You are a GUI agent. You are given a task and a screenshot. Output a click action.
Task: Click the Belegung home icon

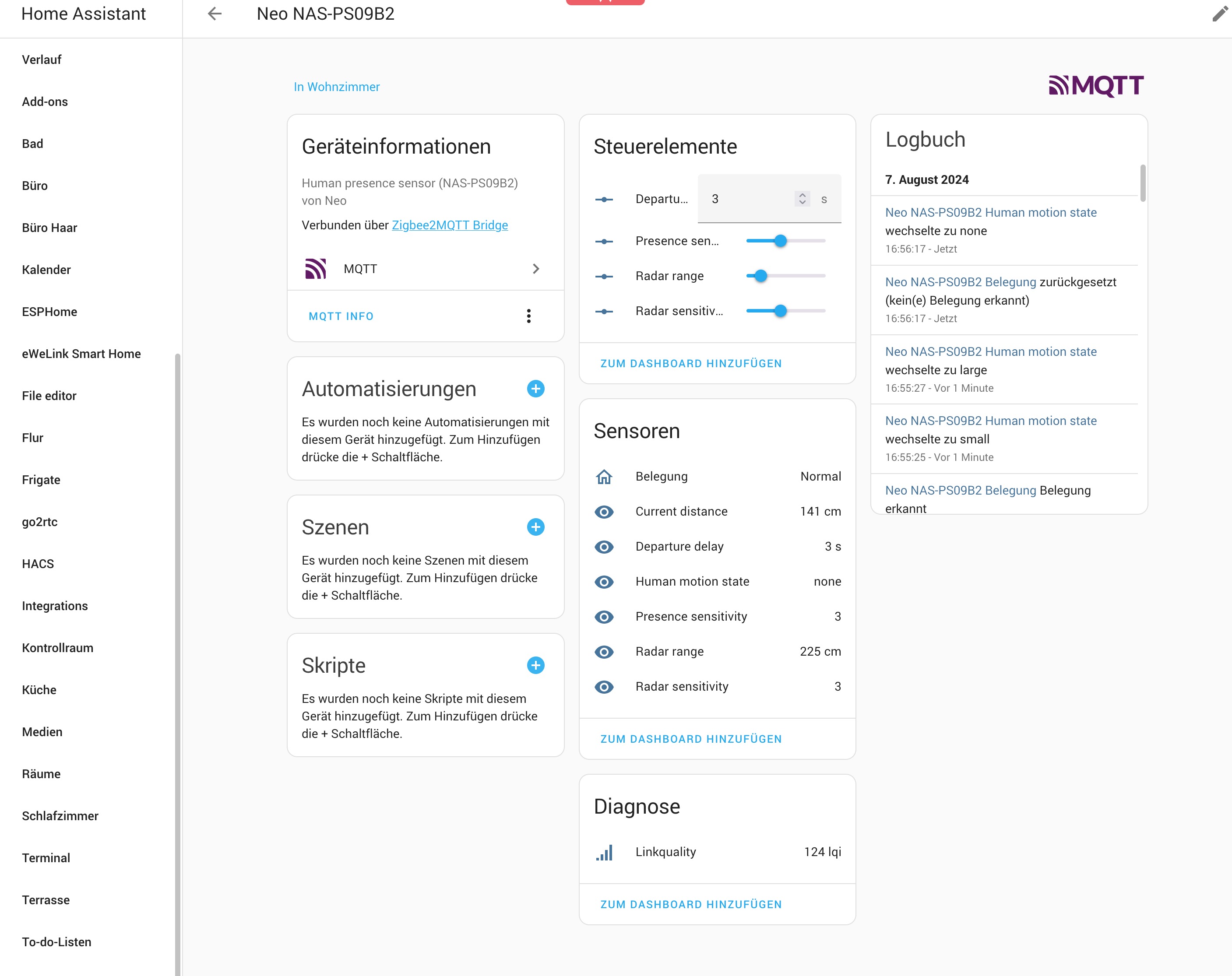pyautogui.click(x=604, y=476)
